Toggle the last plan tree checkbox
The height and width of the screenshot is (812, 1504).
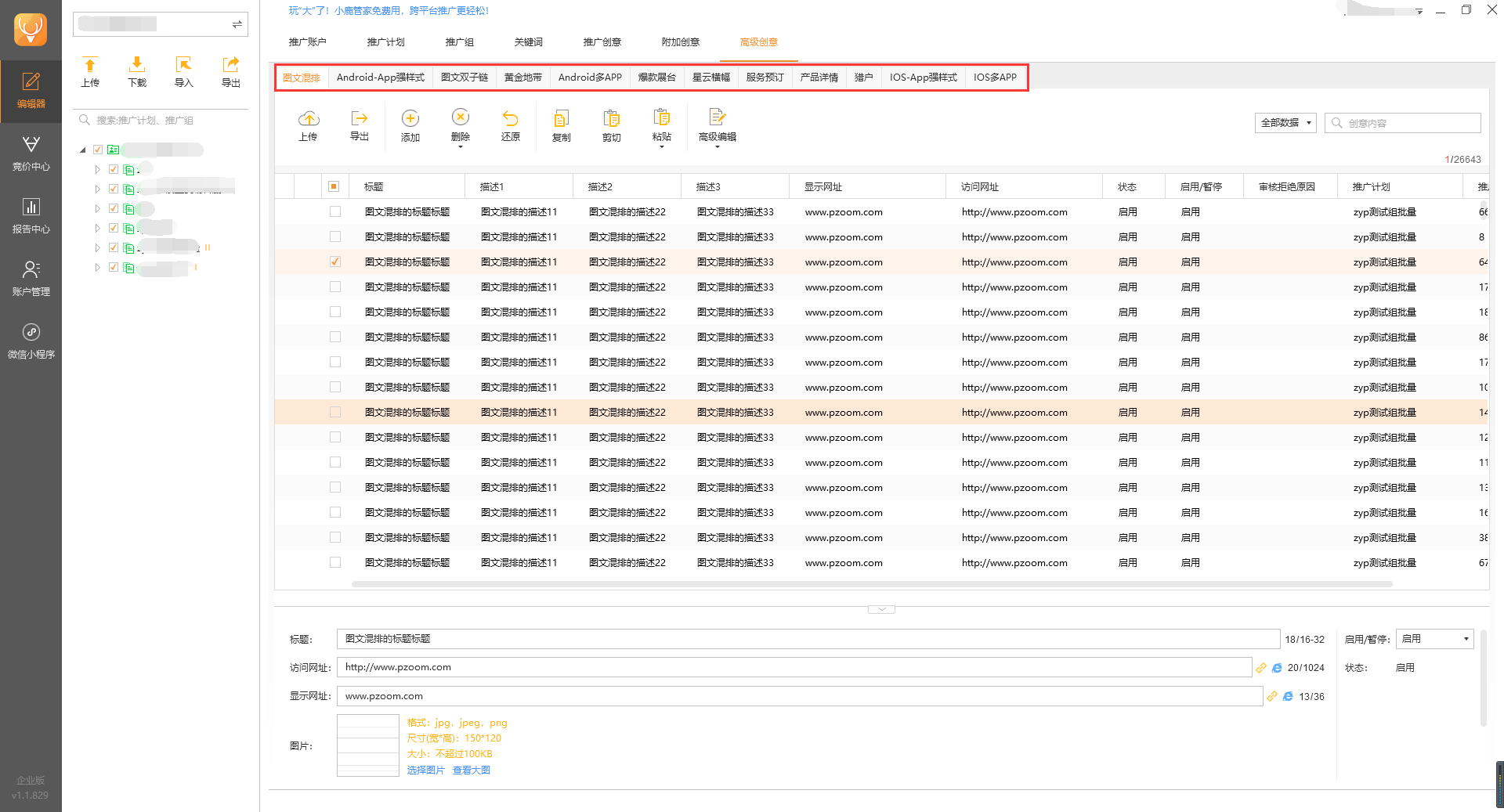[x=114, y=267]
